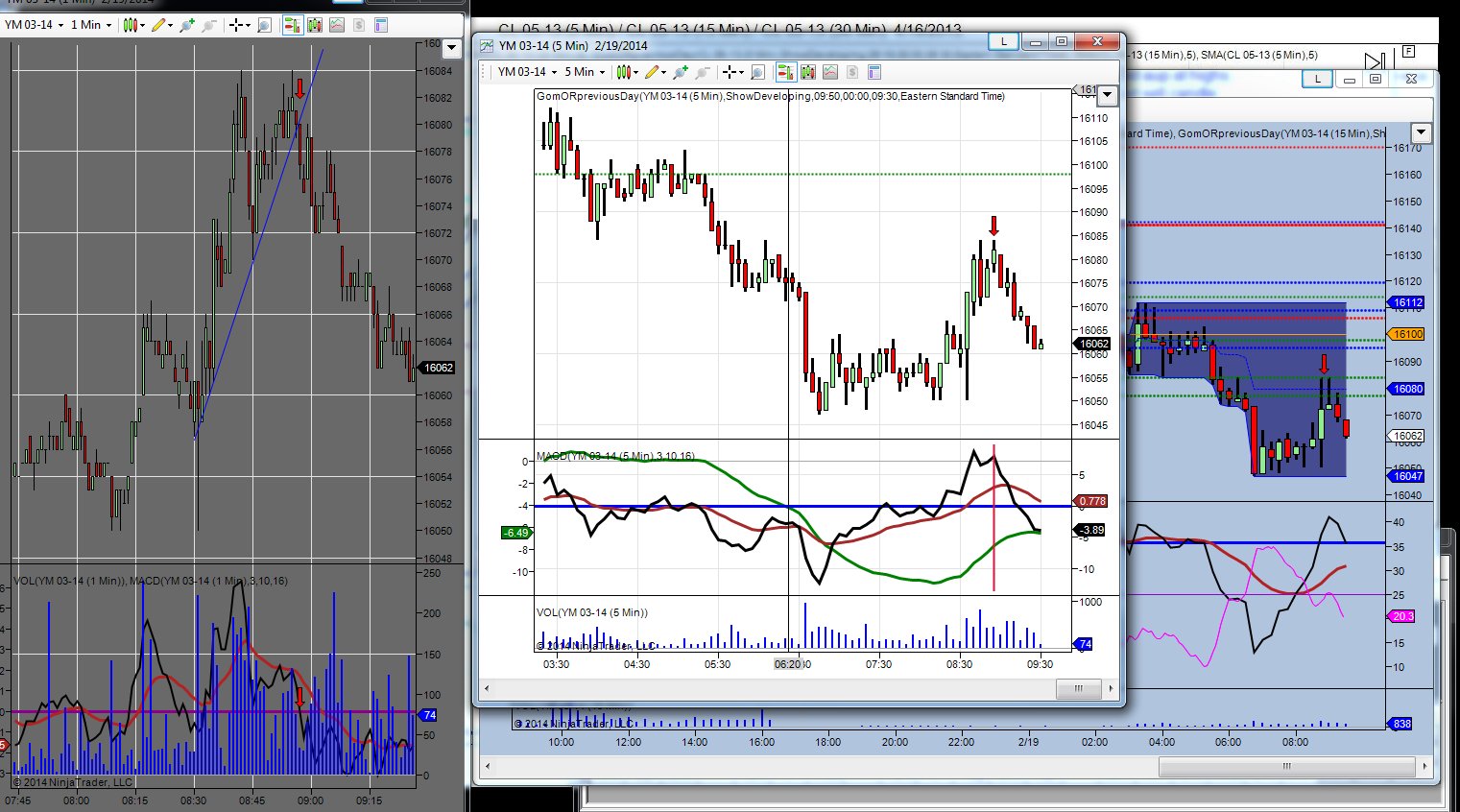The image size is (1460, 812).
Task: Close the background 15 Min chart window
Action: tap(1411, 79)
